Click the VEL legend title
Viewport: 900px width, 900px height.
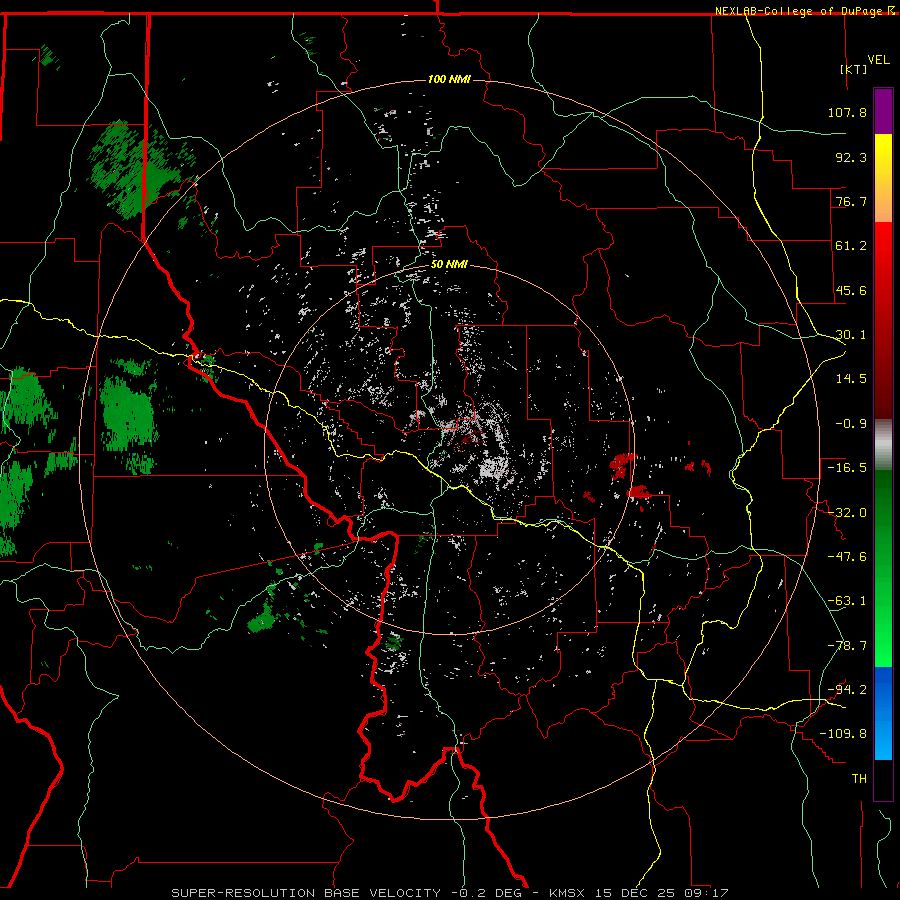pyautogui.click(x=878, y=59)
